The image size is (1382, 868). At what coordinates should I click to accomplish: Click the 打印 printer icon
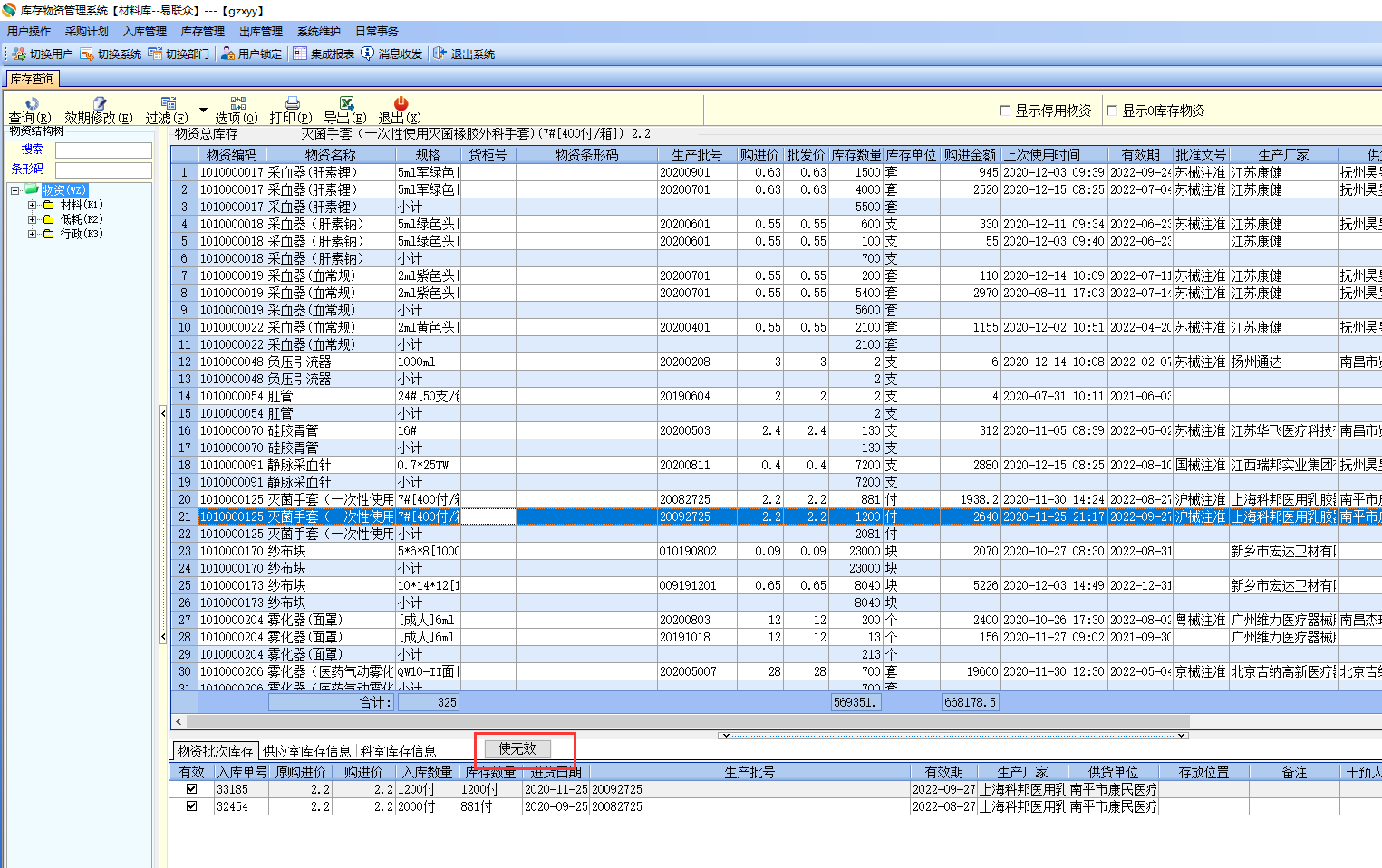(x=292, y=104)
